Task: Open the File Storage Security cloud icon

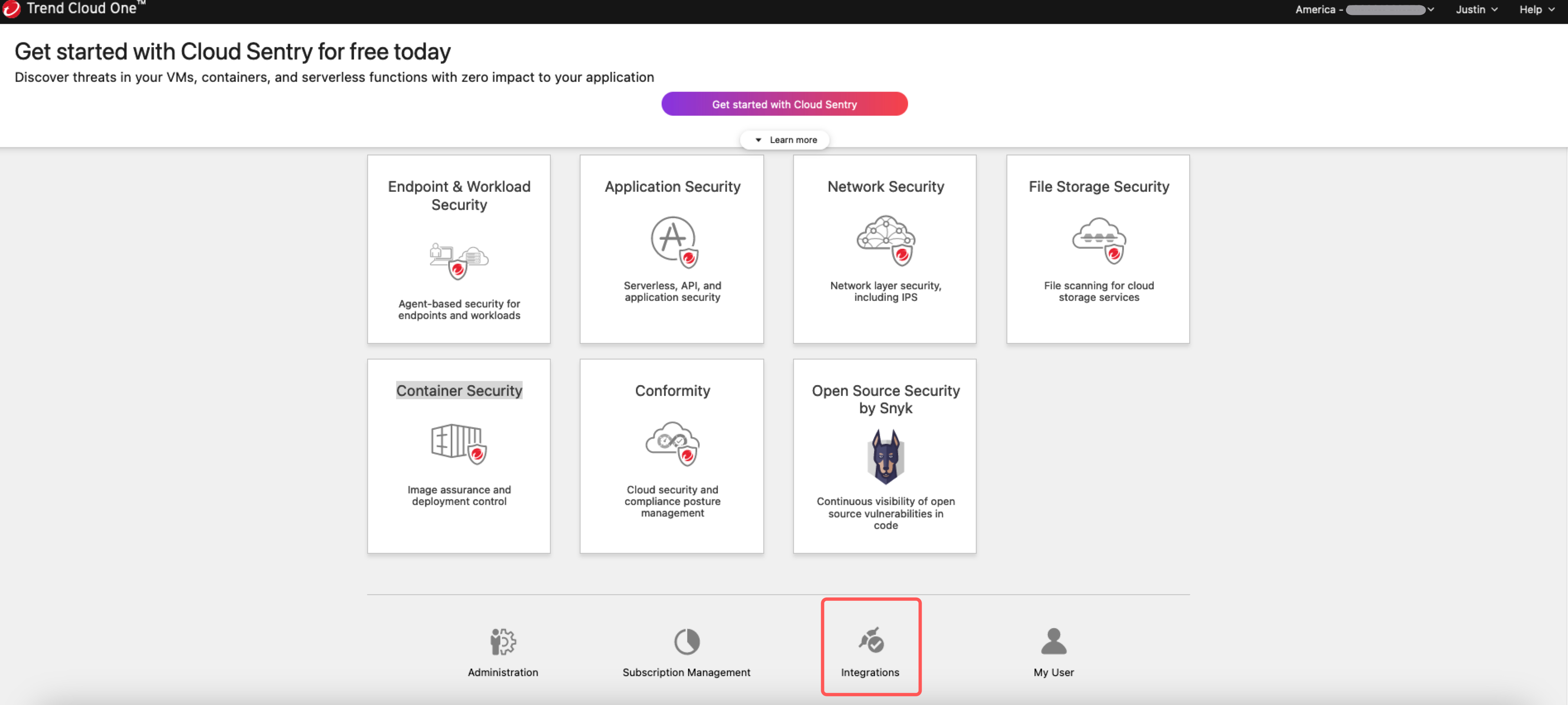Action: pos(1100,240)
